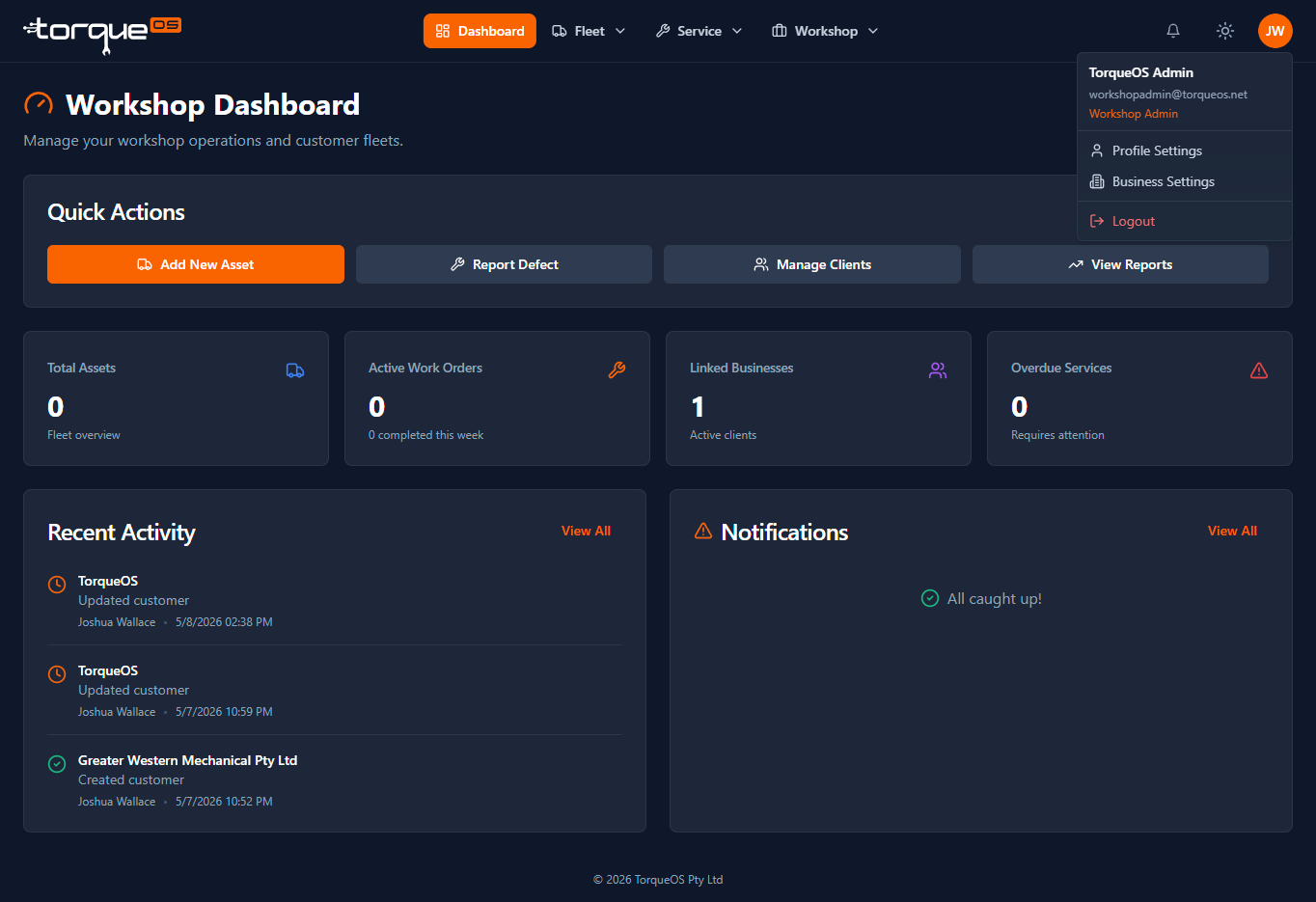Click the Fleet truck icon in navbar
1316x902 pixels.
pyautogui.click(x=560, y=31)
